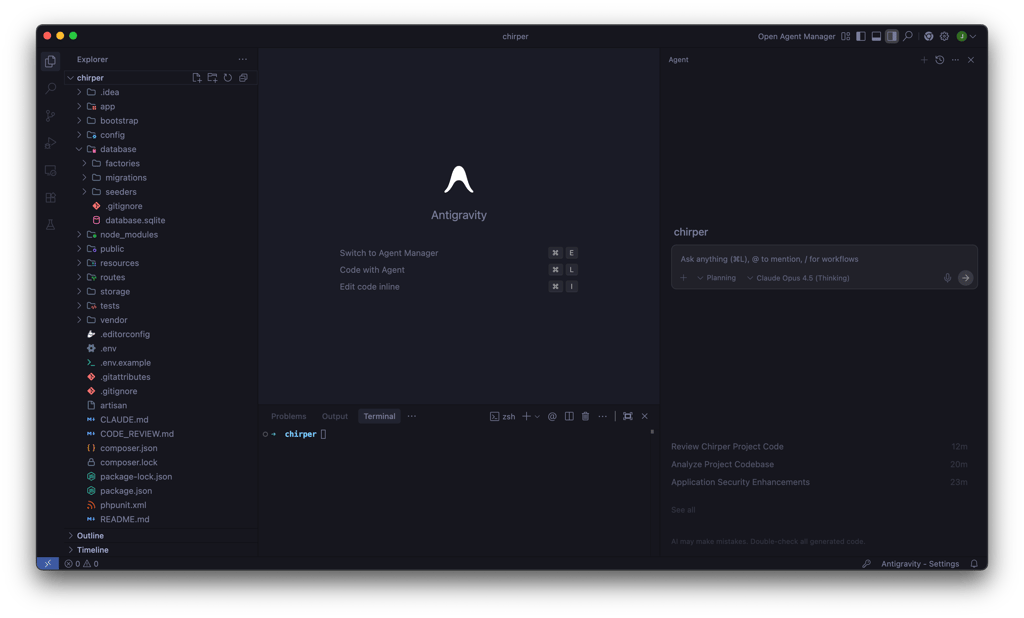Screen dimensions: 1024x618
Task: Toggle the bottom panel visibility
Action: pos(876,37)
